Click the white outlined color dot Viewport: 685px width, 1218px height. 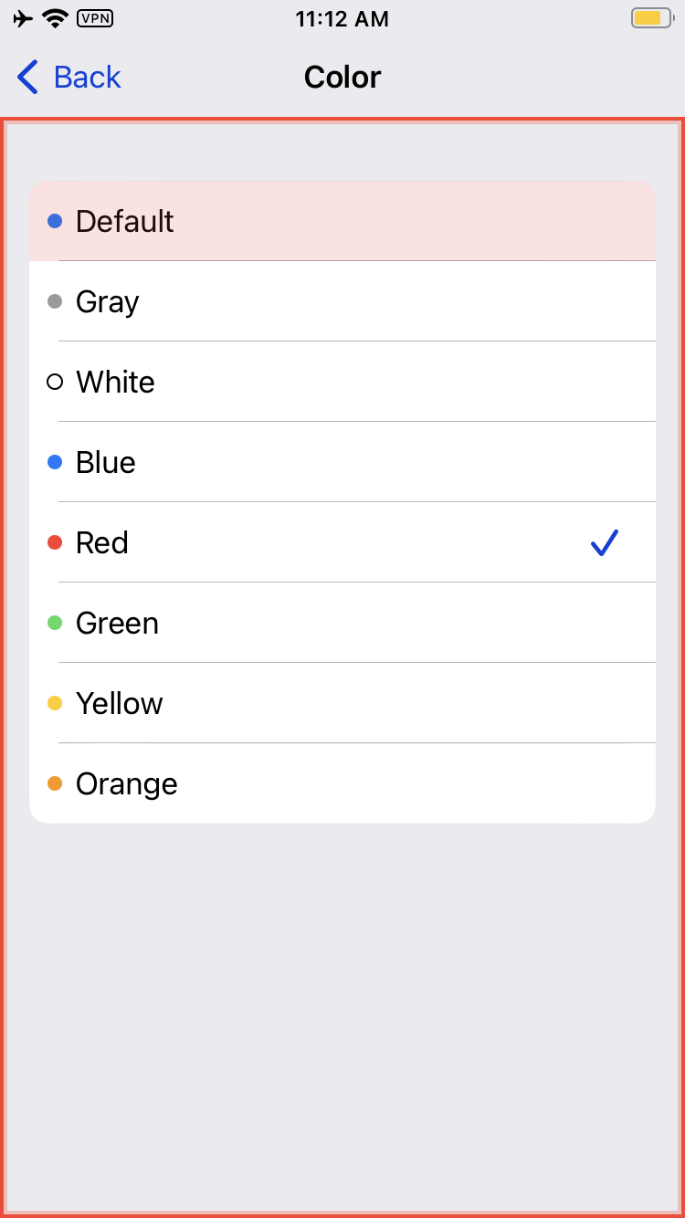55,382
